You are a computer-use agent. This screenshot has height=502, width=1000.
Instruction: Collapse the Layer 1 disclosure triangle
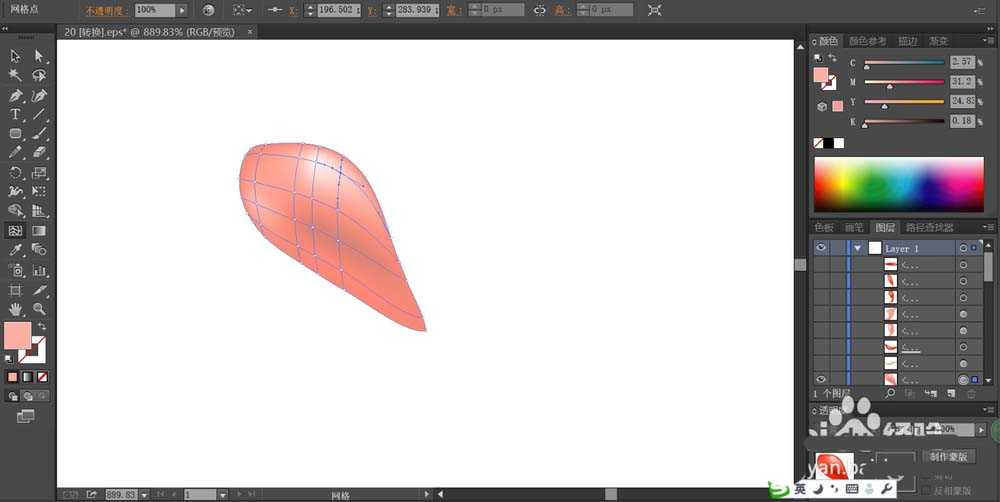tap(857, 248)
